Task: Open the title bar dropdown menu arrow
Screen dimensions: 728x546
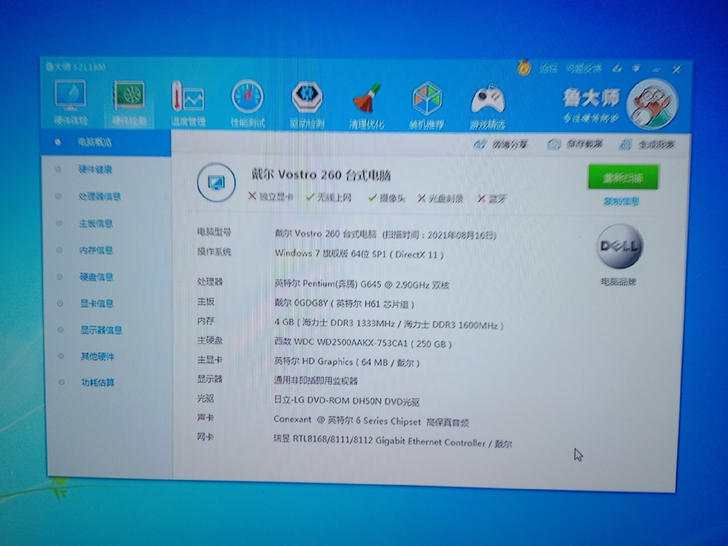Action: 636,69
